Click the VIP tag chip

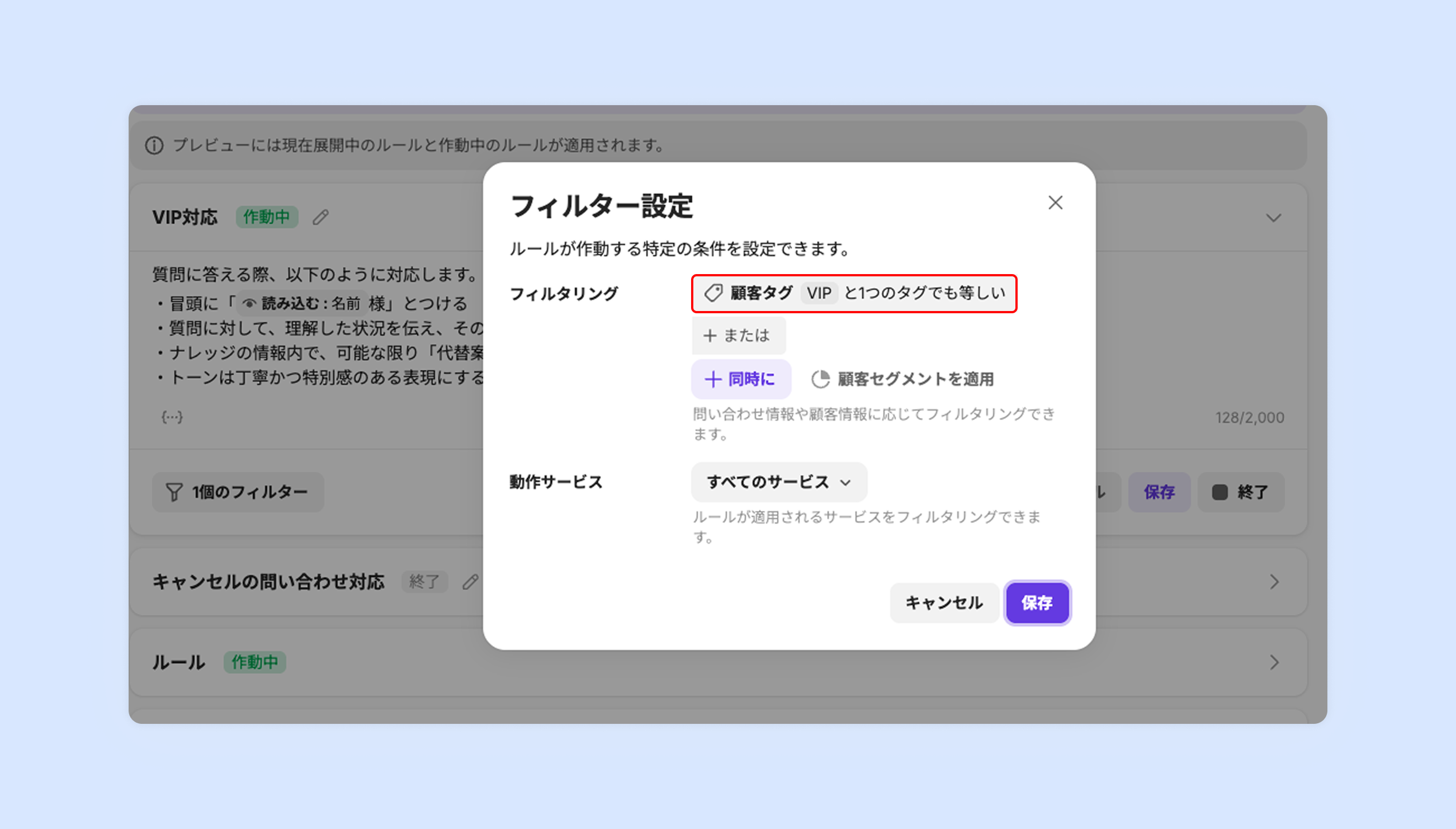click(x=818, y=293)
